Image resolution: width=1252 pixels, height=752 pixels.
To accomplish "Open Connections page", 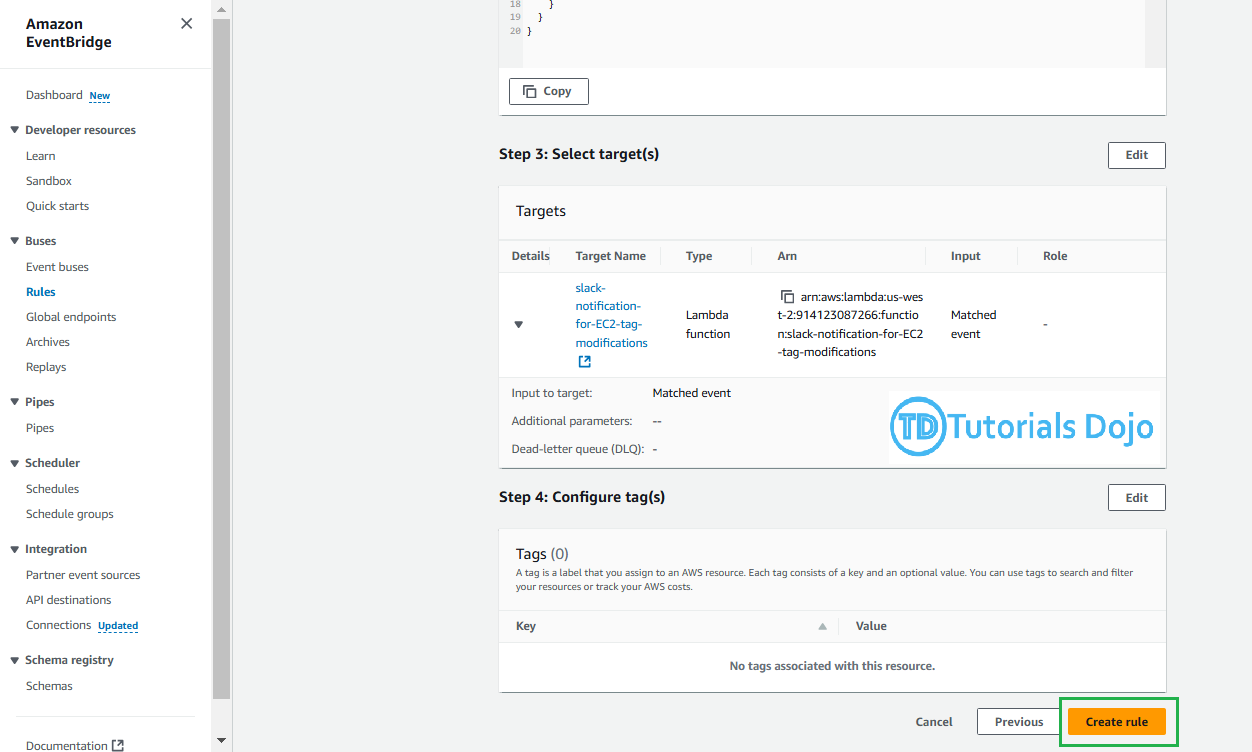I will (x=58, y=625).
